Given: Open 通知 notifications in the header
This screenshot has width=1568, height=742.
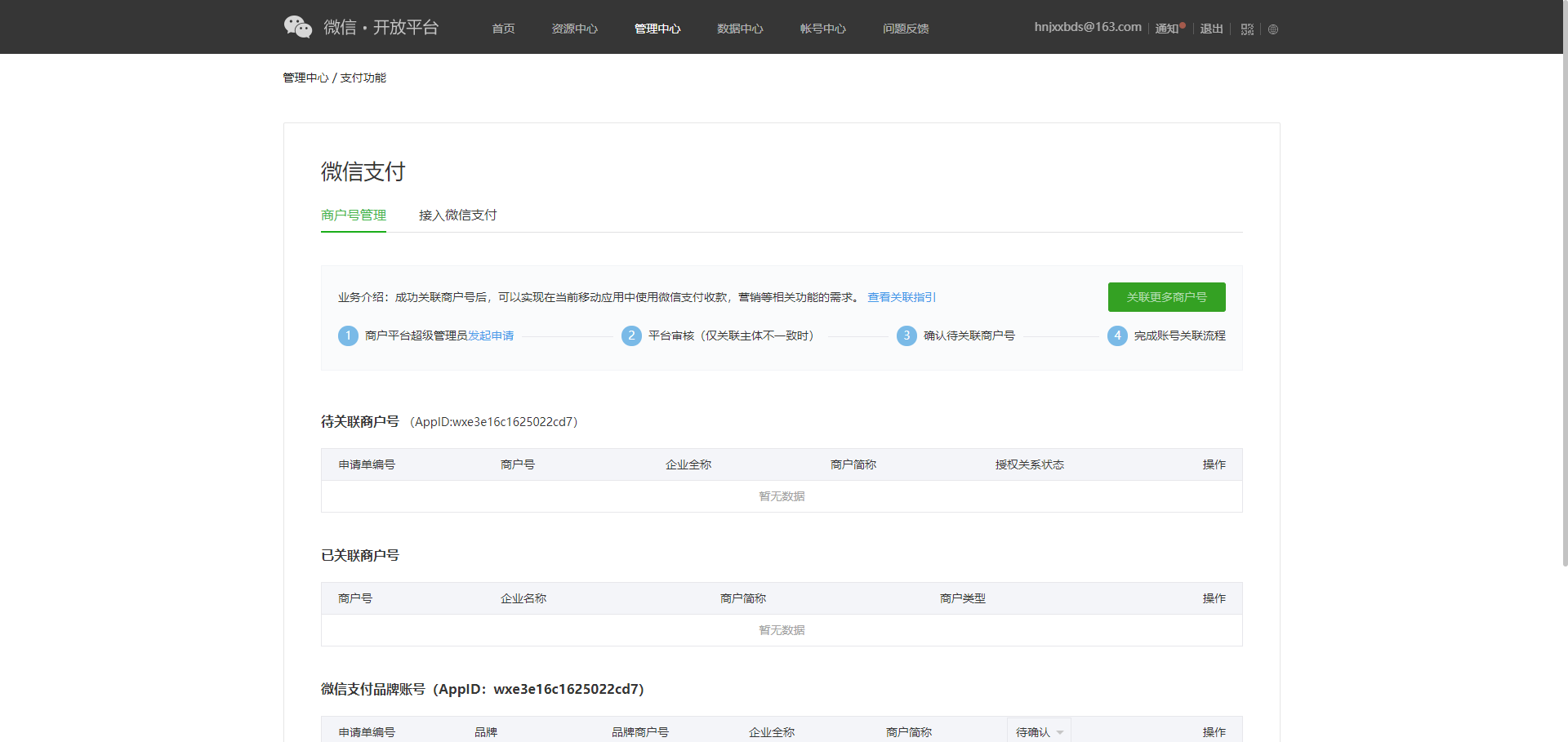Looking at the screenshot, I should tap(1168, 29).
